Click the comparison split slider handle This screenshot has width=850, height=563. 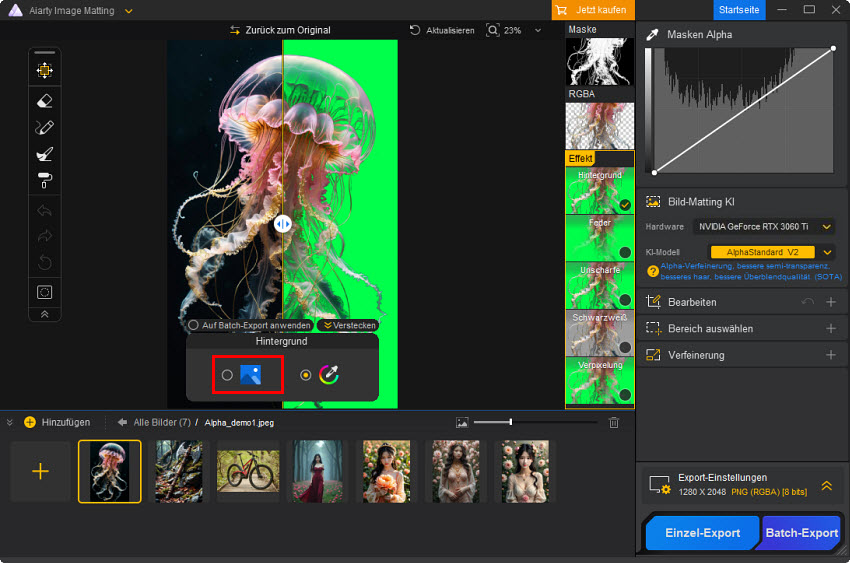tap(282, 223)
